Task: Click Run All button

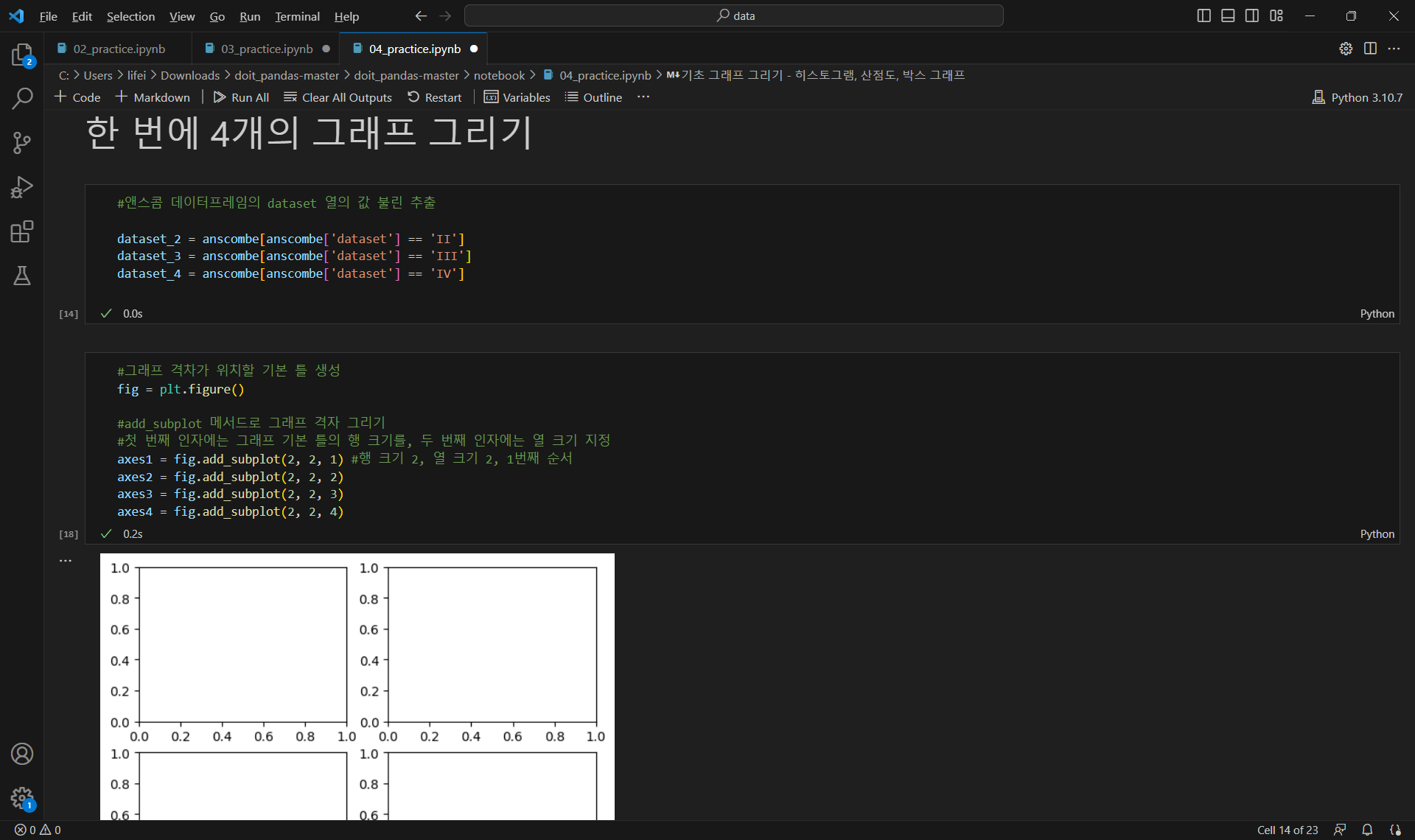Action: pos(241,97)
